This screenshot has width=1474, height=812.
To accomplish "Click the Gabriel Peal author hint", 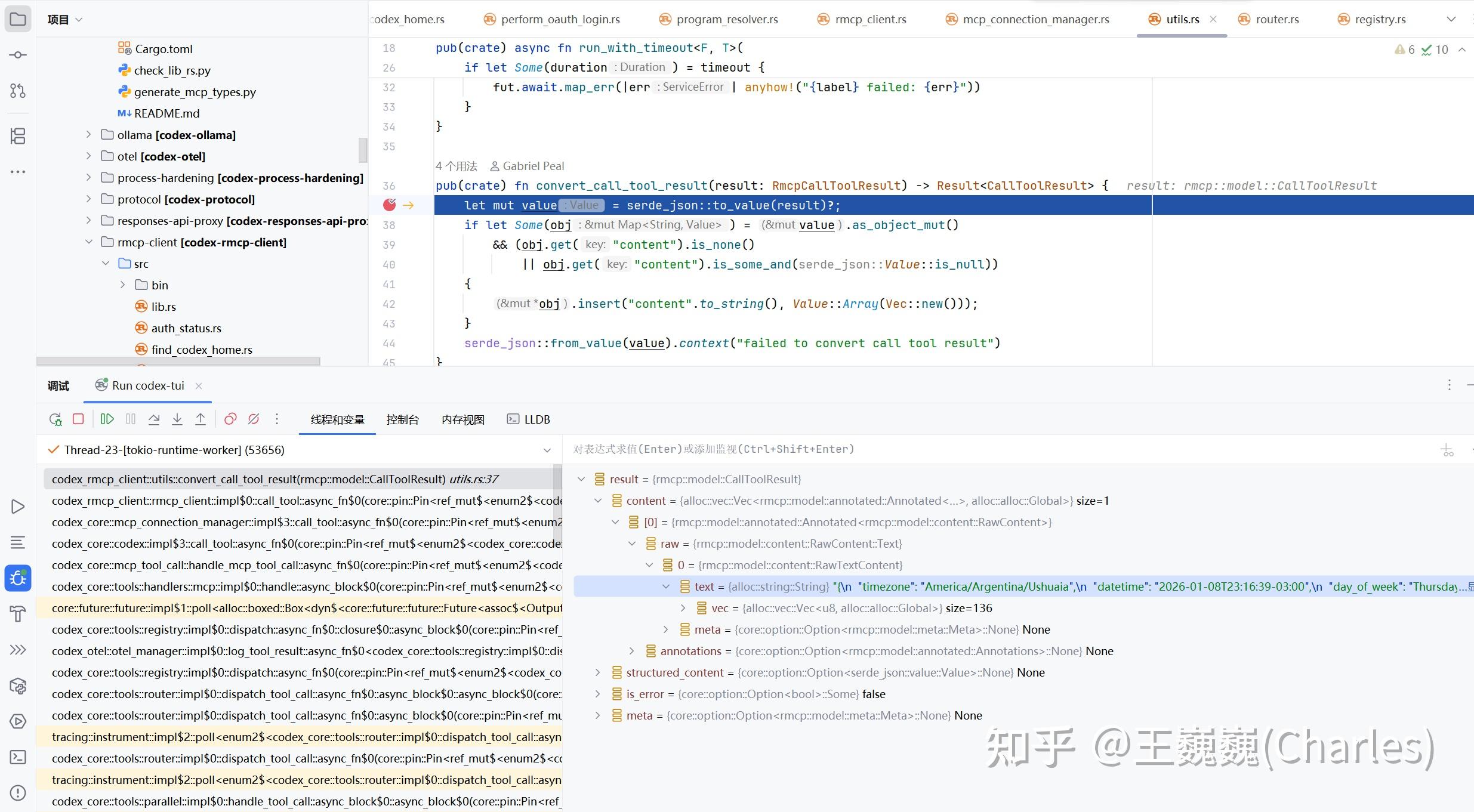I will [x=527, y=166].
